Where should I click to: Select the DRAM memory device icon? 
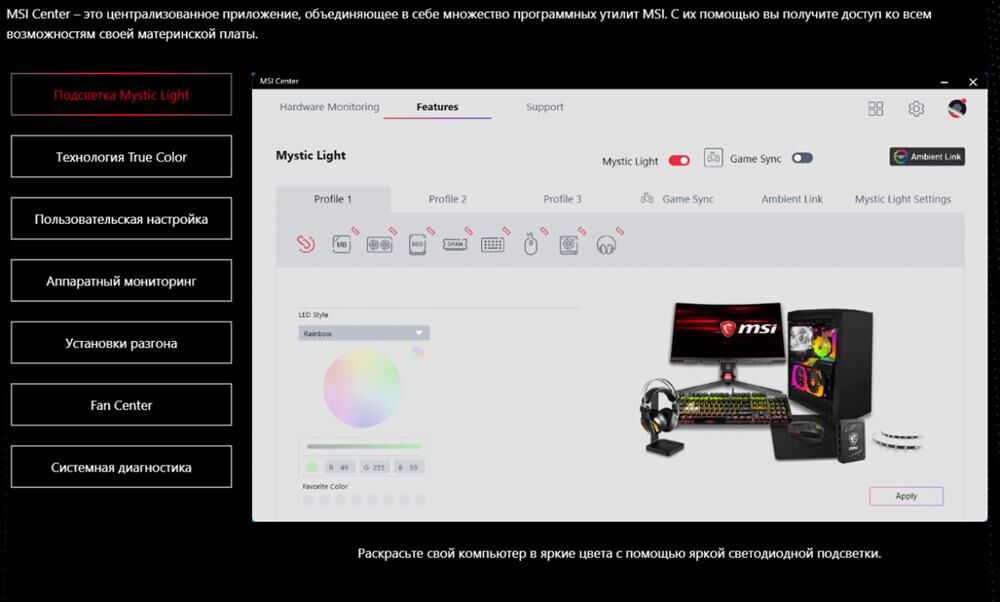coord(455,244)
